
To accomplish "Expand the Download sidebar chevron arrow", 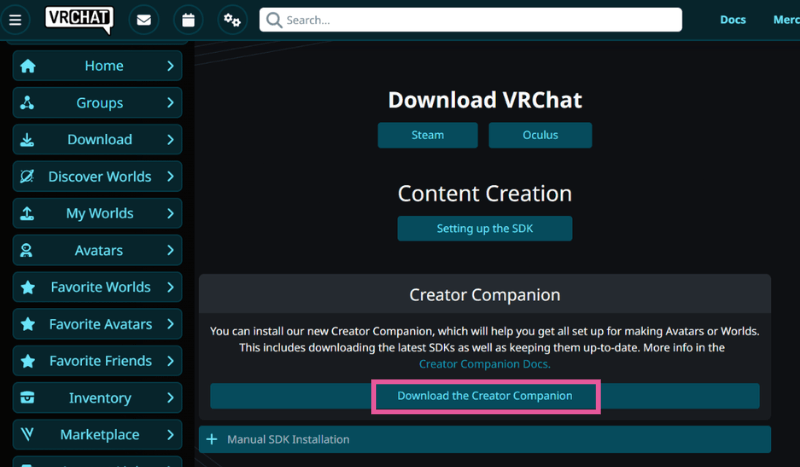I will click(x=170, y=140).
